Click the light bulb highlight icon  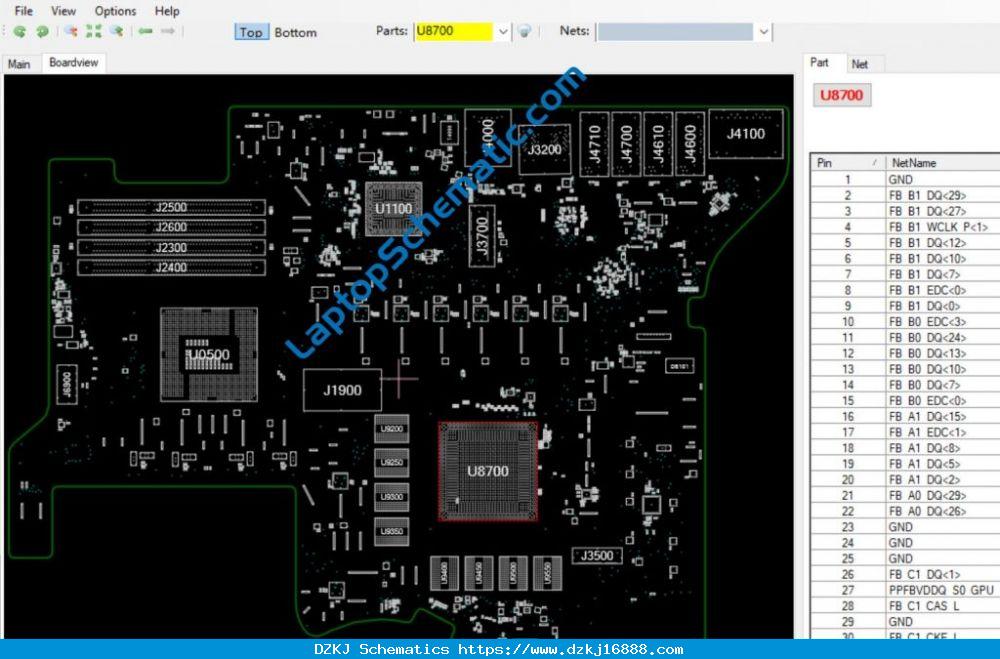[524, 31]
